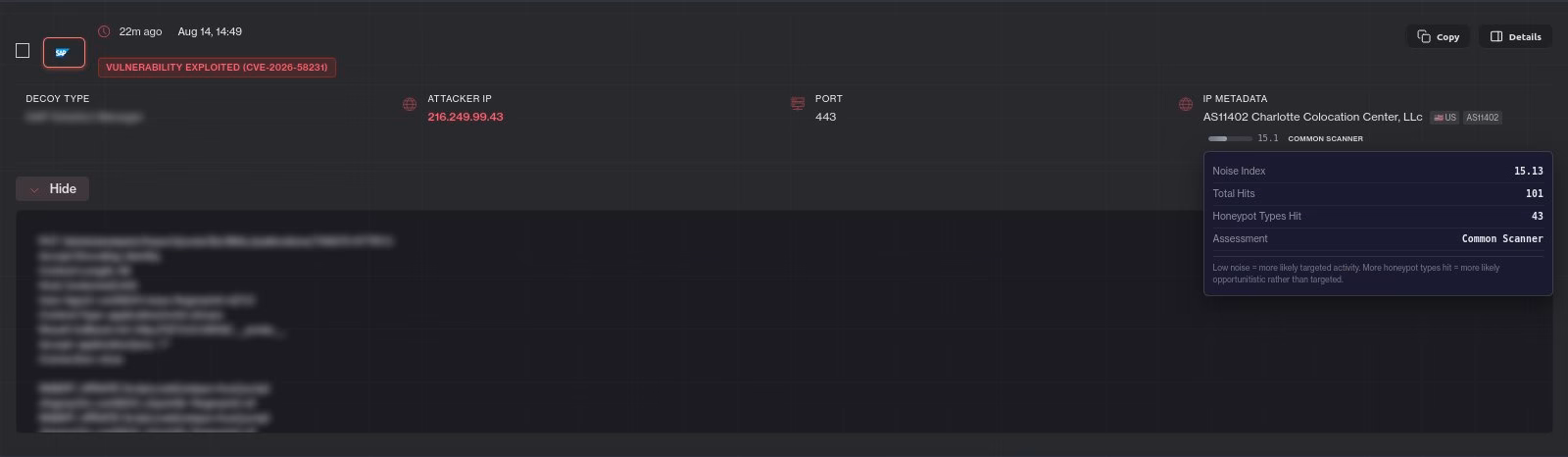Click the Common Scanner label

1325,138
